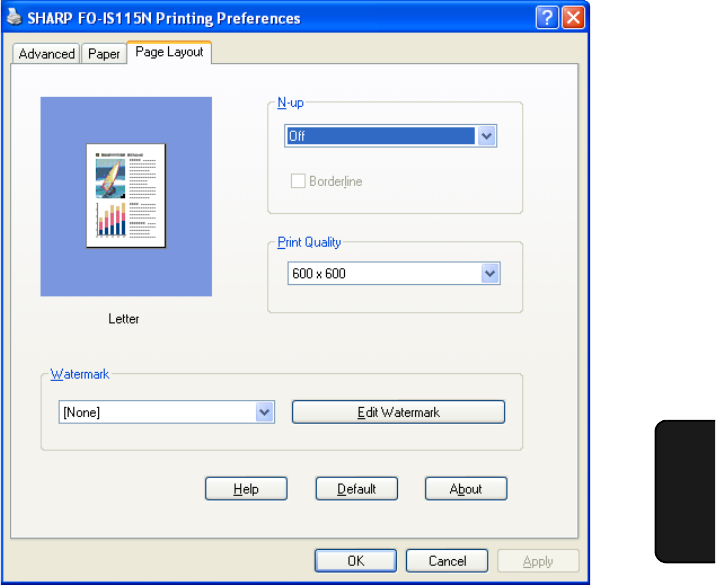Open the About button
Viewport: 716px width, 585px height.
[465, 489]
